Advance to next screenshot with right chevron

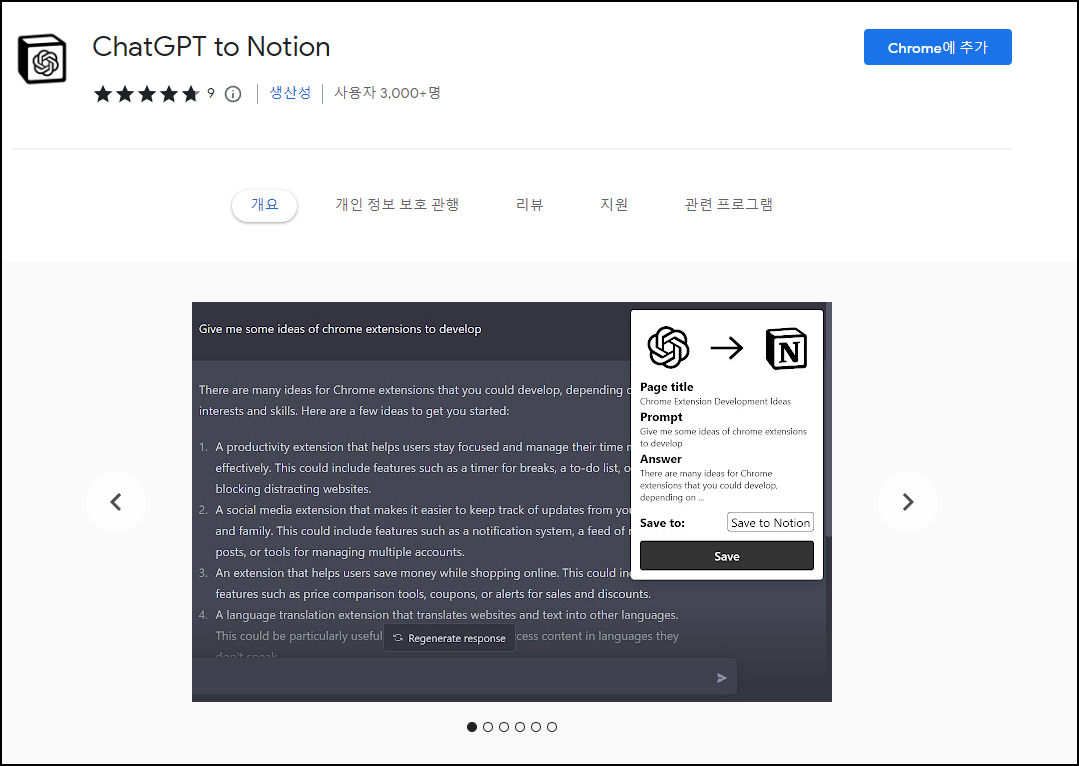point(907,502)
